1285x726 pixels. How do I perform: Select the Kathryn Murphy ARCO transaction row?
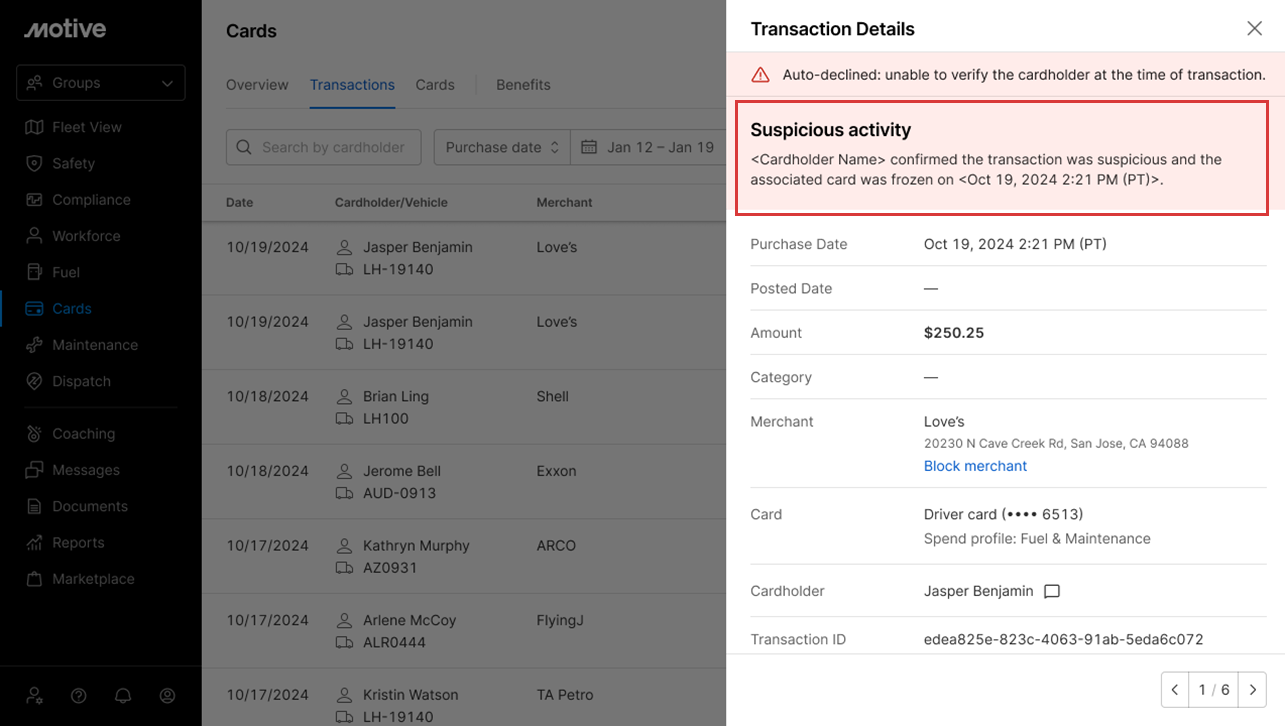464,557
